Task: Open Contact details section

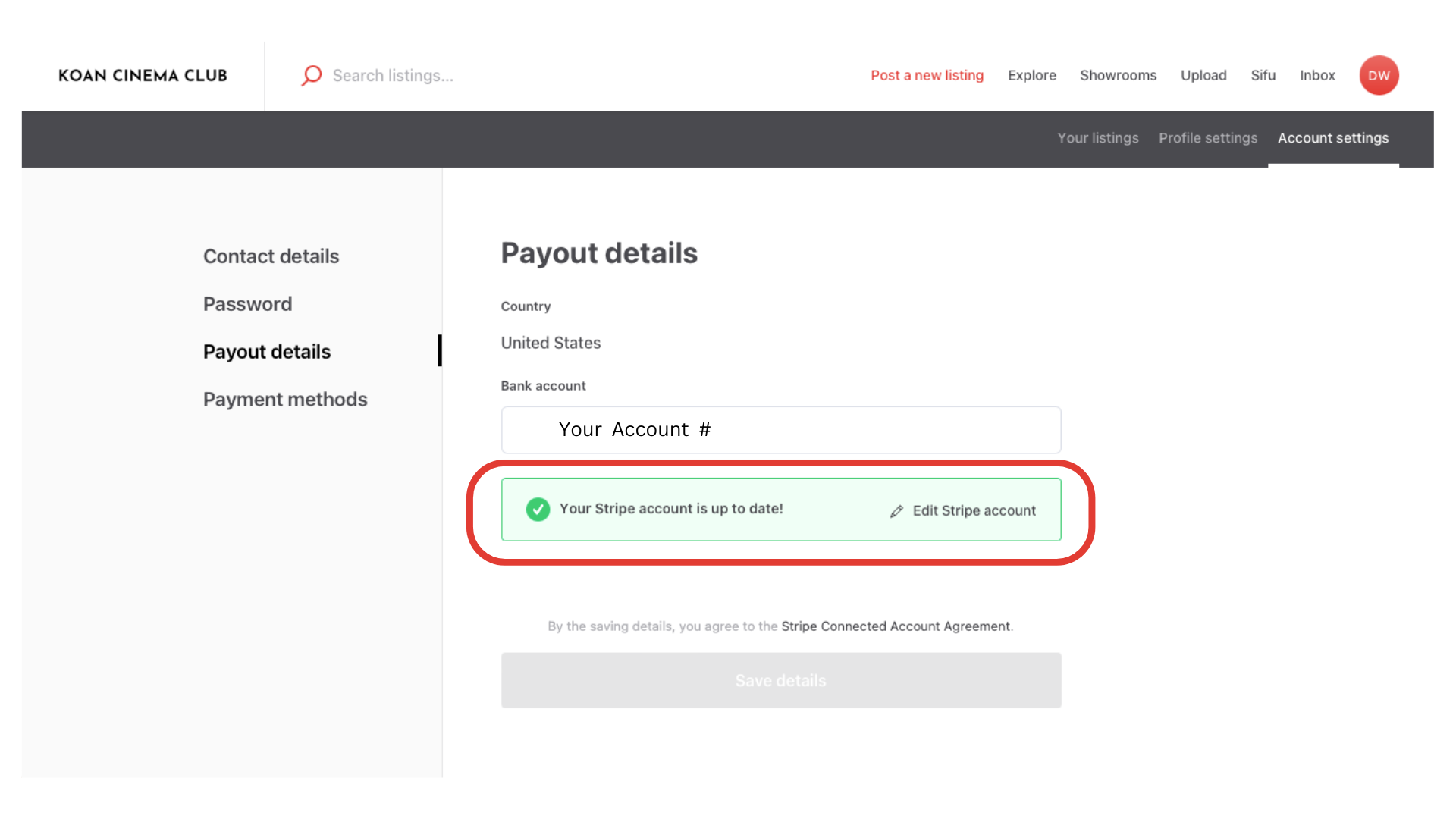Action: [271, 256]
